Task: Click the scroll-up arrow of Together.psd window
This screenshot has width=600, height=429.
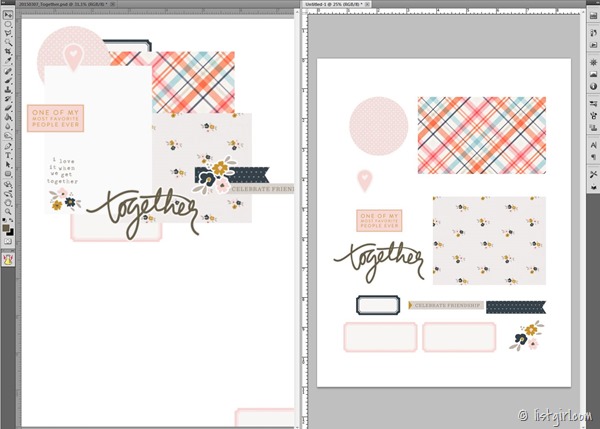Action: pos(297,12)
